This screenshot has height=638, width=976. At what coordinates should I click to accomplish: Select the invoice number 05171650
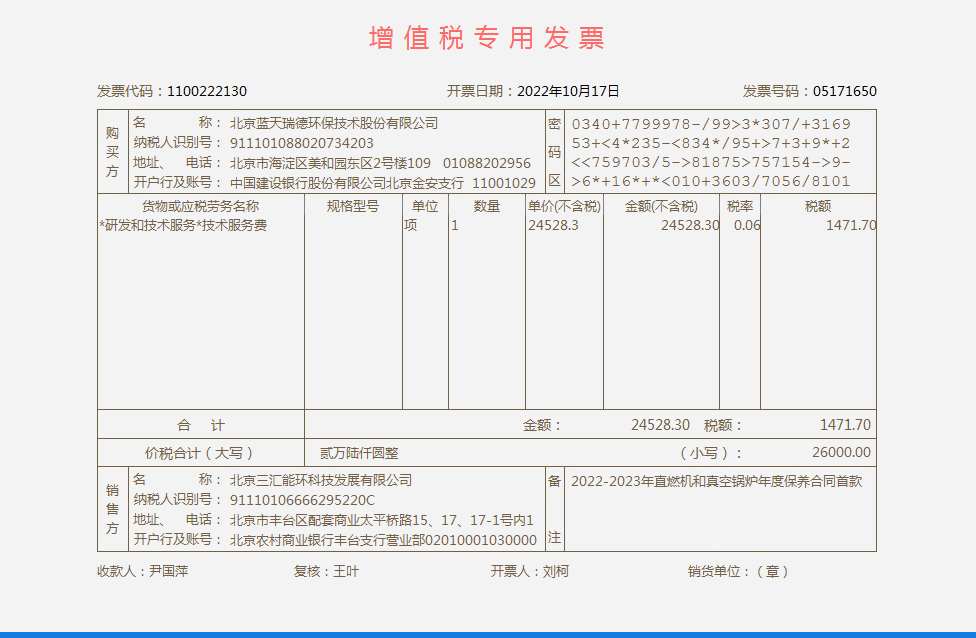pos(844,91)
